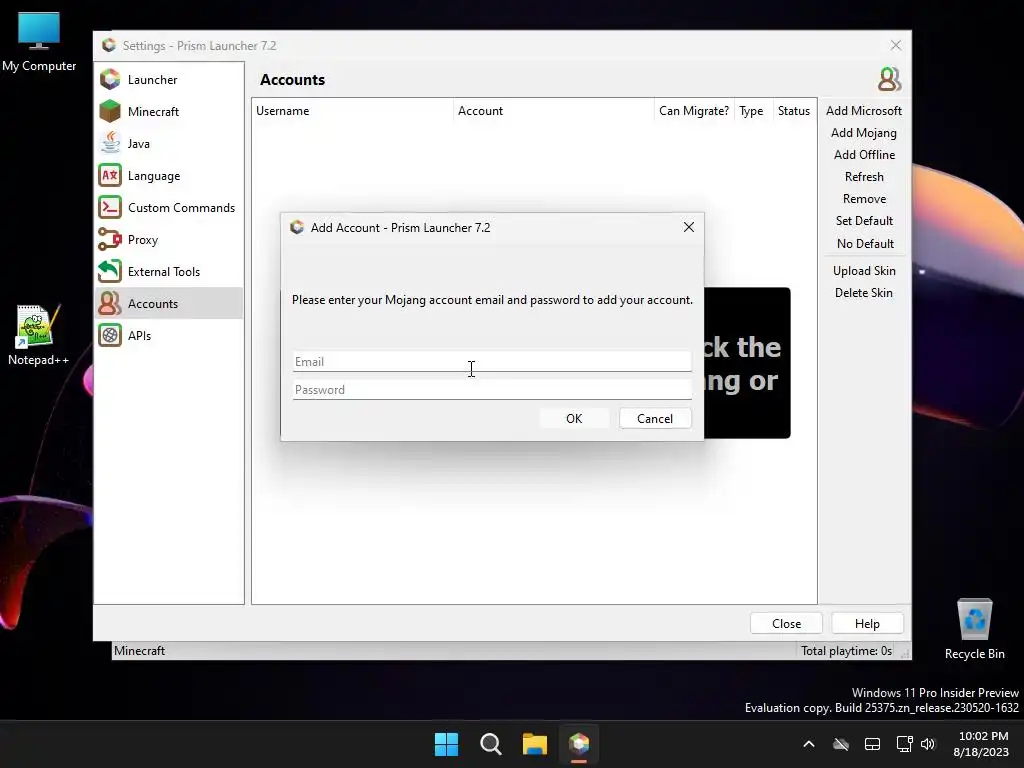
Task: Focus the Password input field
Action: pos(492,390)
